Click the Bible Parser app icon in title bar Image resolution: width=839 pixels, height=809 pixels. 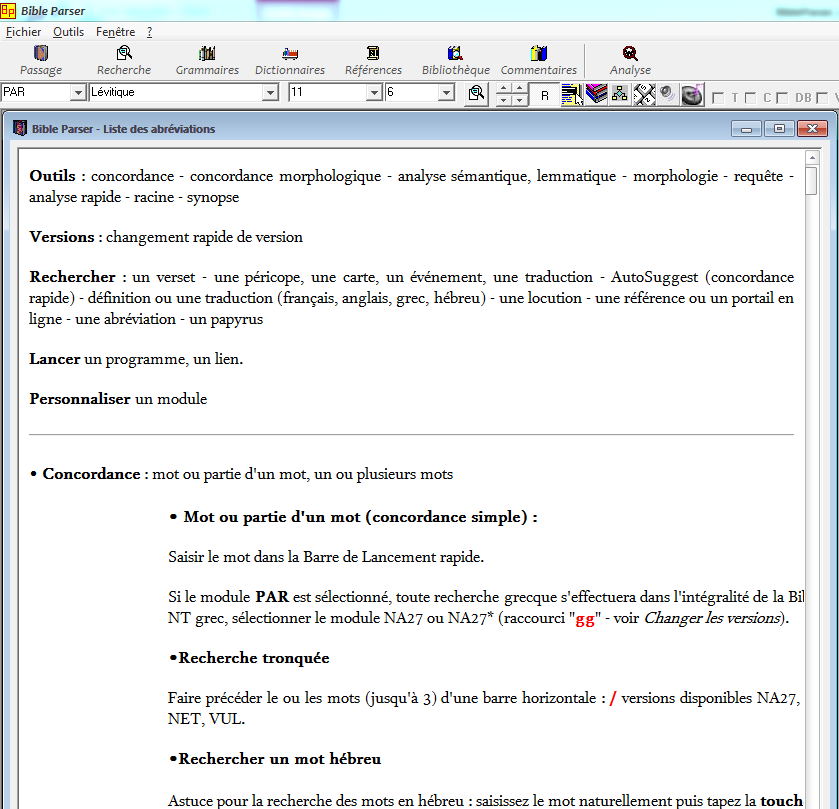point(8,10)
